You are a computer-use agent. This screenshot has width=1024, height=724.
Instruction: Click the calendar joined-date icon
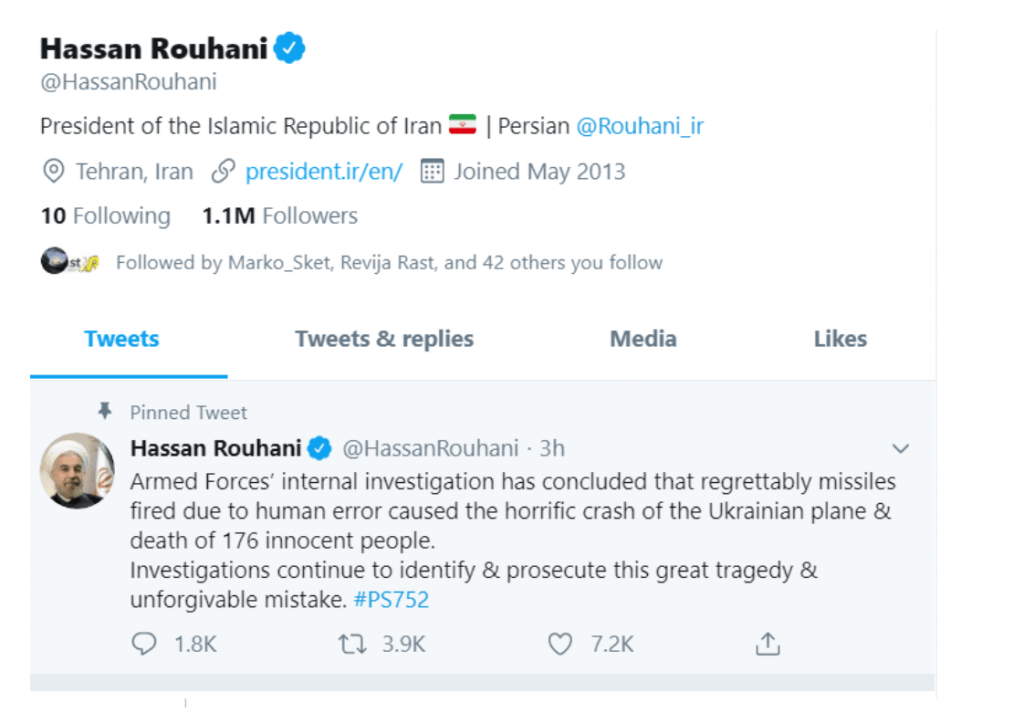tap(431, 171)
